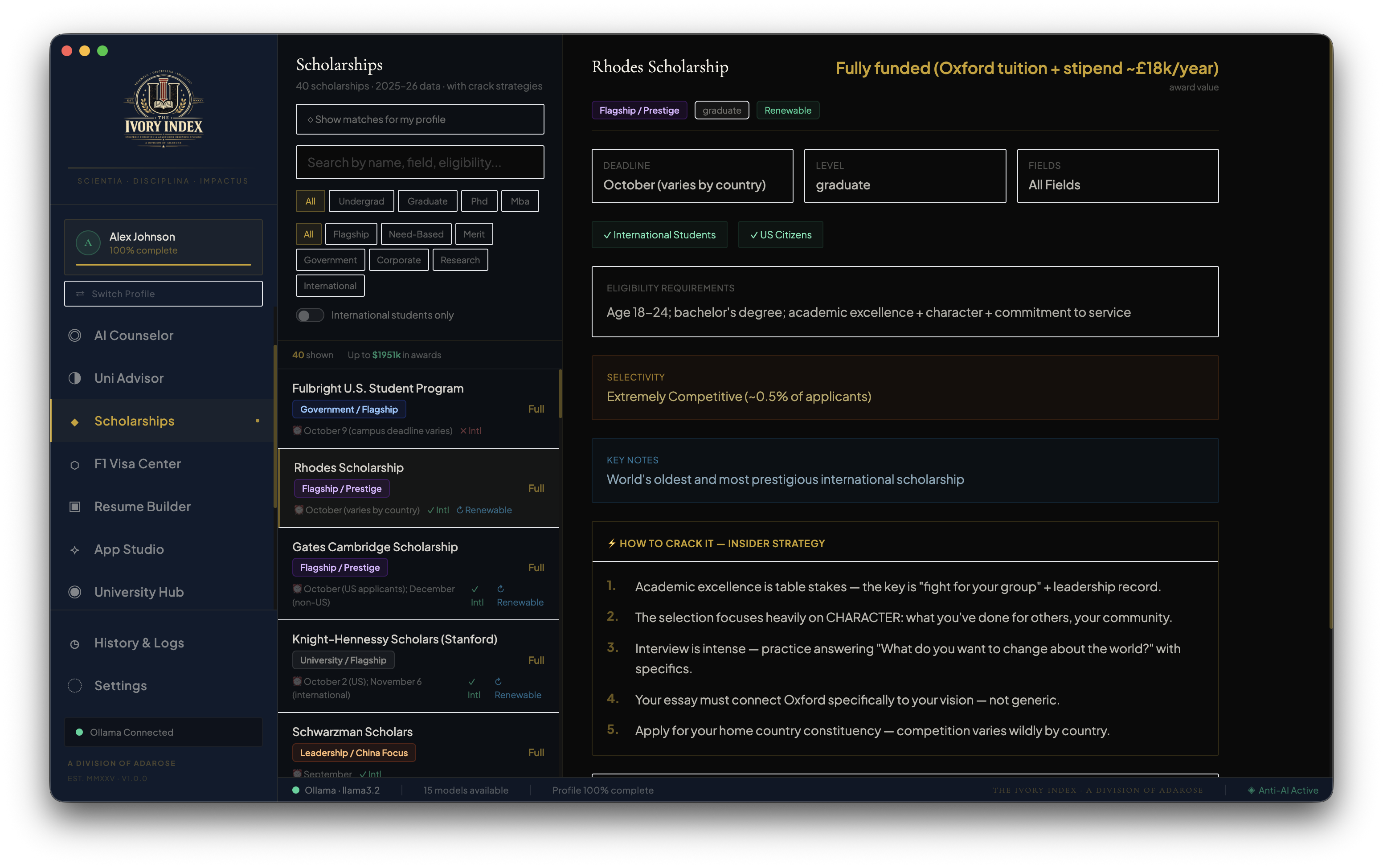
Task: Click the Resume Builder square icon
Action: point(74,506)
